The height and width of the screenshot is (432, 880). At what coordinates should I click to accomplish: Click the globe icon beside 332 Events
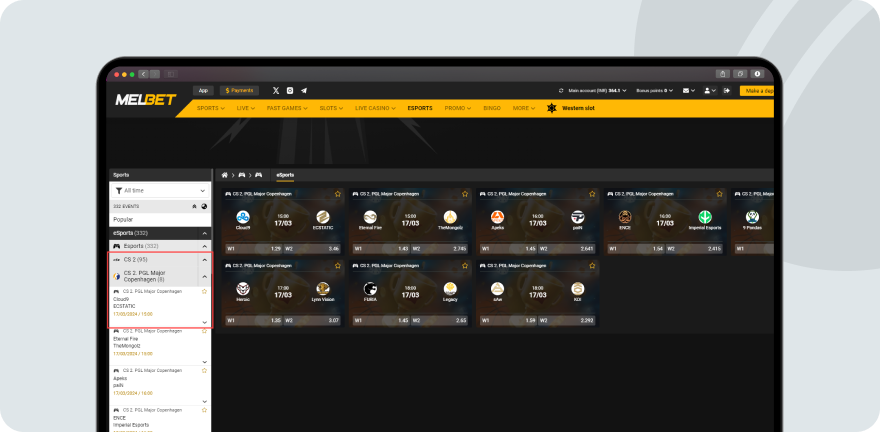(204, 206)
